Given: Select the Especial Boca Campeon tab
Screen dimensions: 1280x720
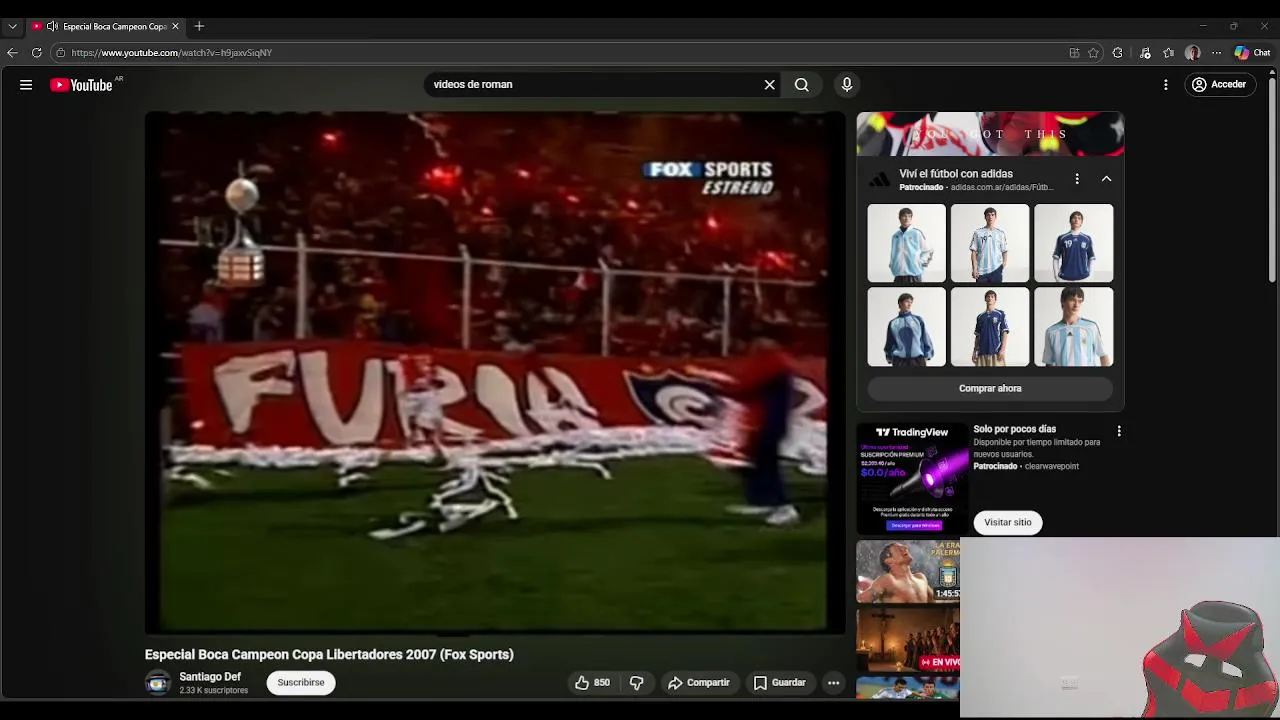Looking at the screenshot, I should [105, 26].
